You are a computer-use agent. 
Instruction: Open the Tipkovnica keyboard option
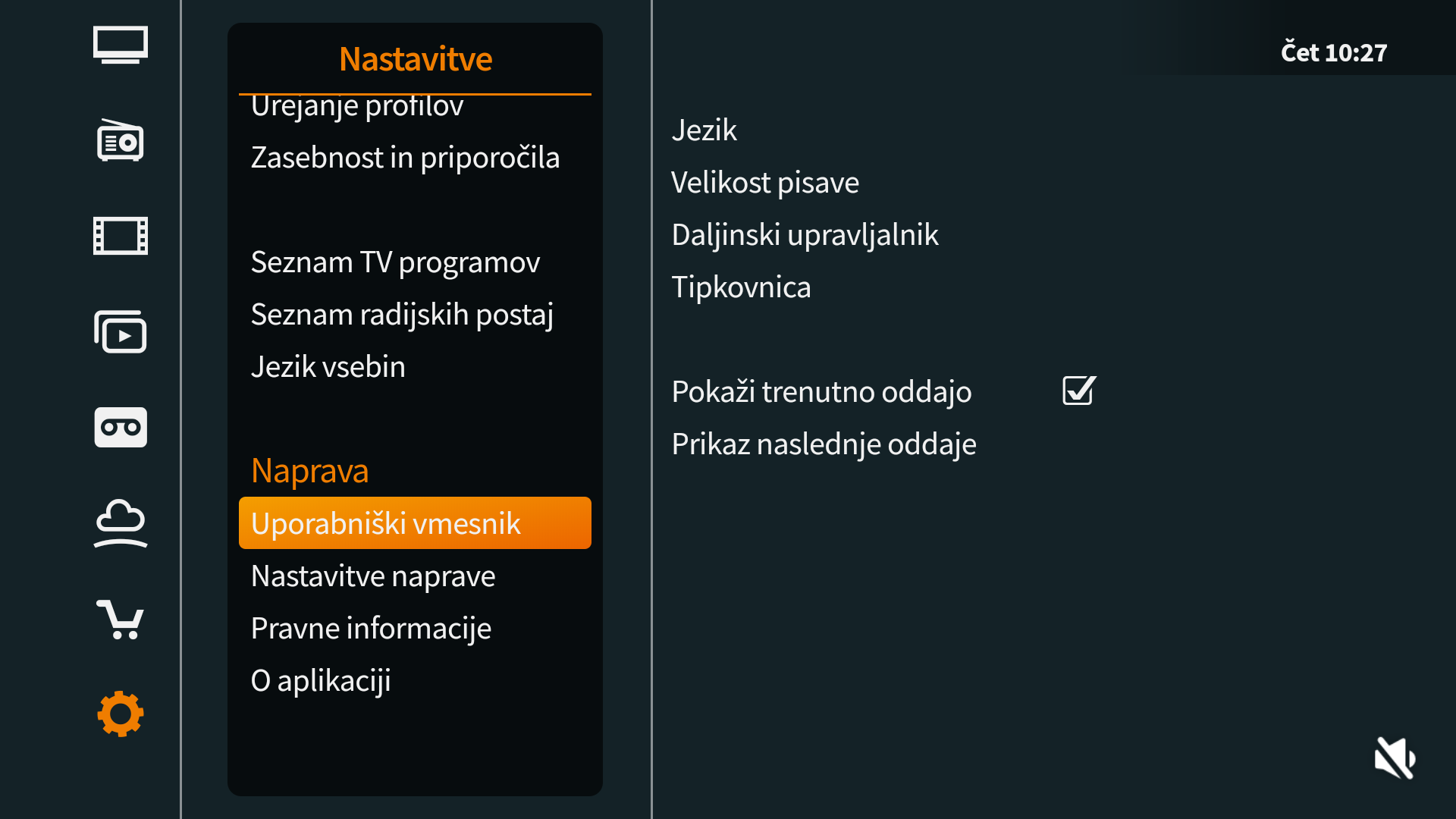coord(741,287)
